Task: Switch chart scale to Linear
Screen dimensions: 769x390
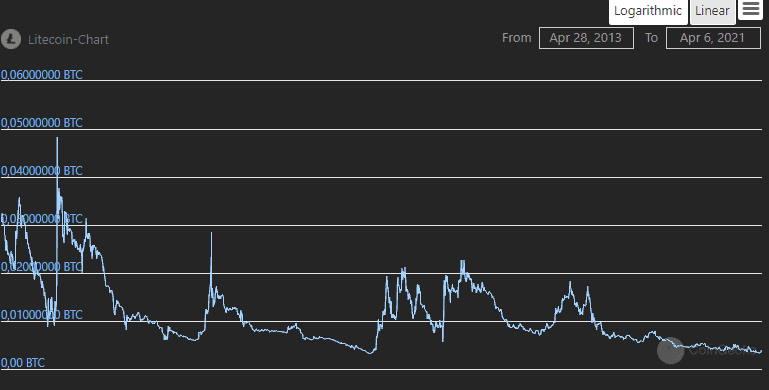Action: click(x=712, y=11)
